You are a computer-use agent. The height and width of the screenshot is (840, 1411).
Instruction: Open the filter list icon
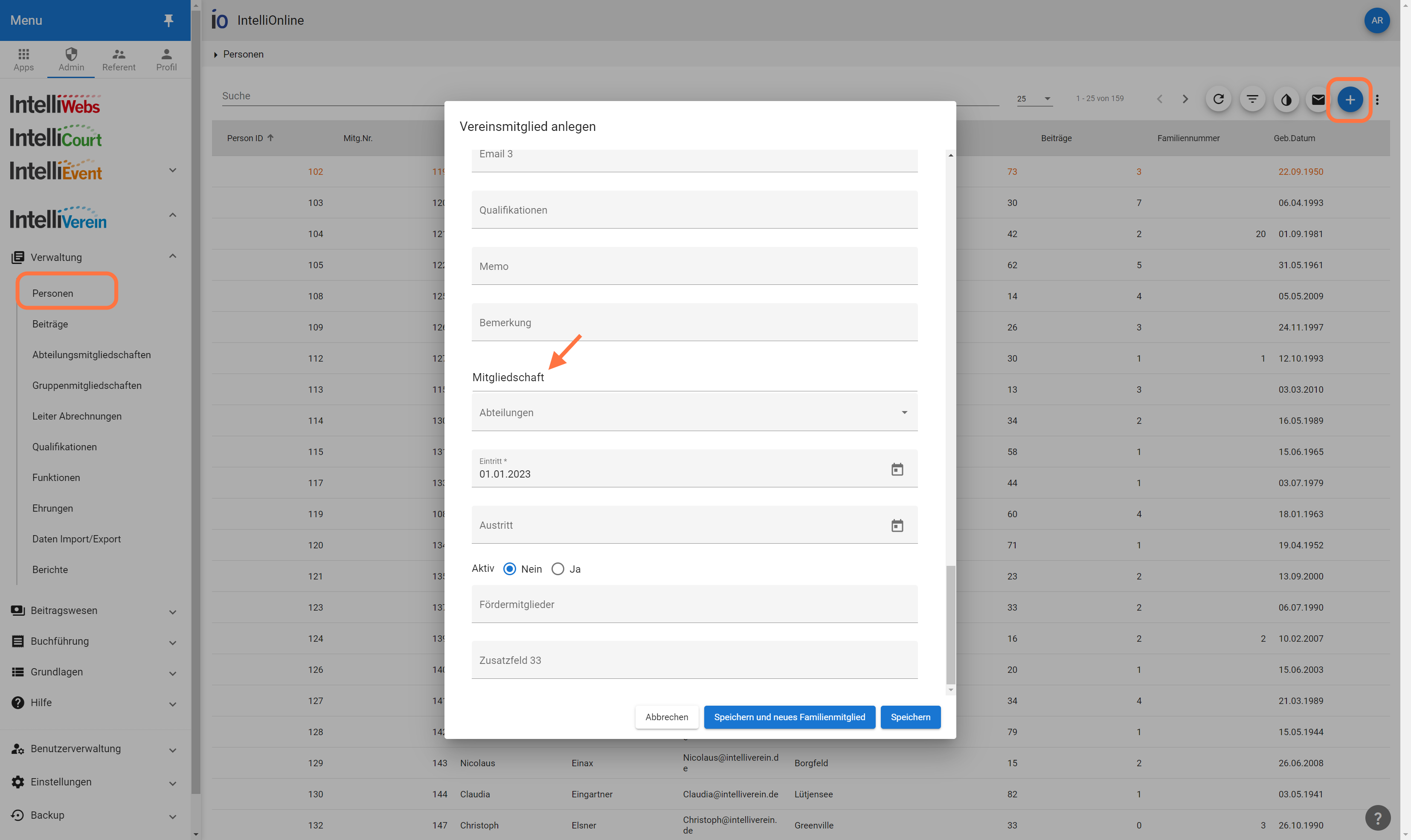[x=1252, y=100]
